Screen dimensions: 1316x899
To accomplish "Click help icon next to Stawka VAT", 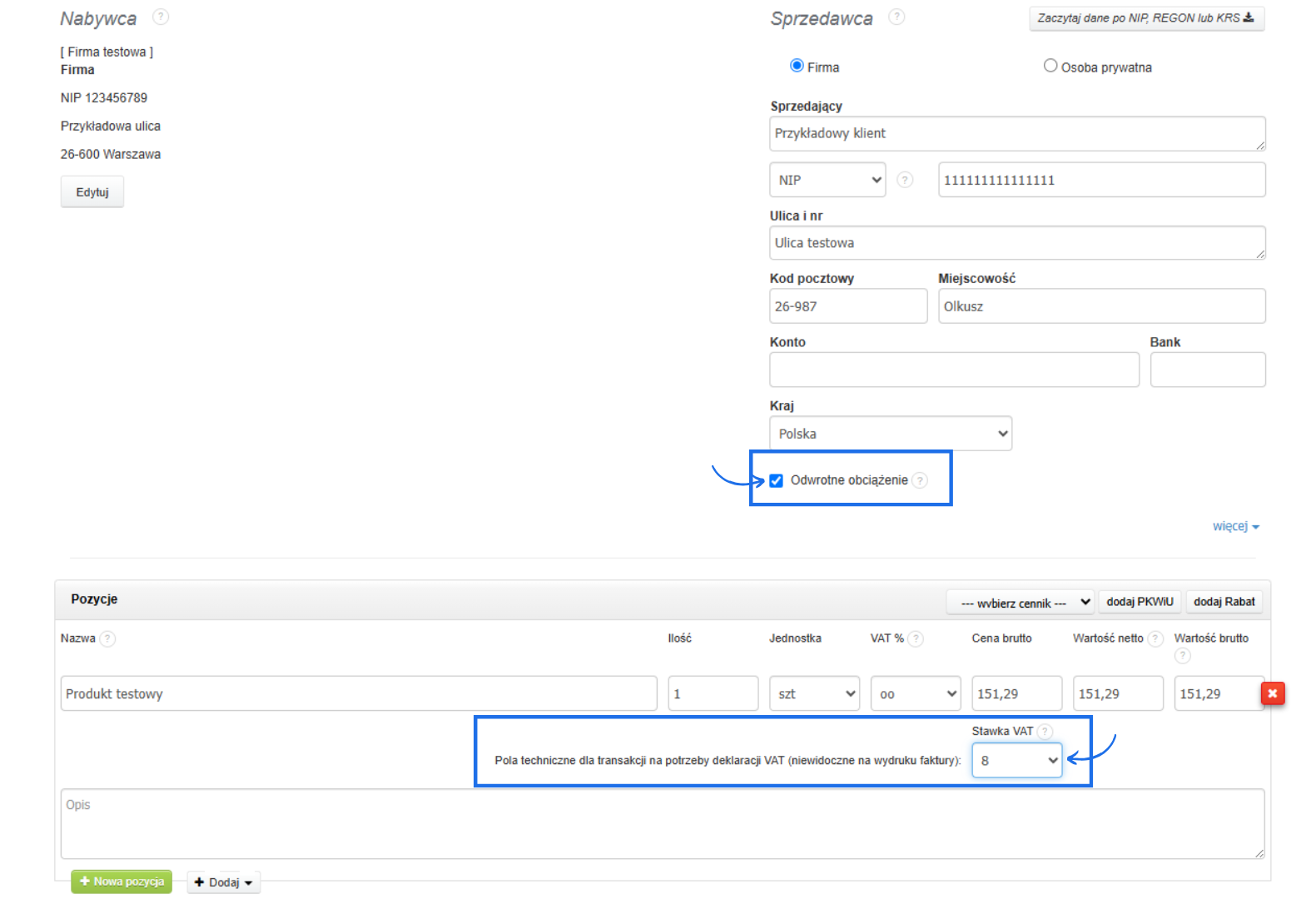I will pyautogui.click(x=1045, y=732).
